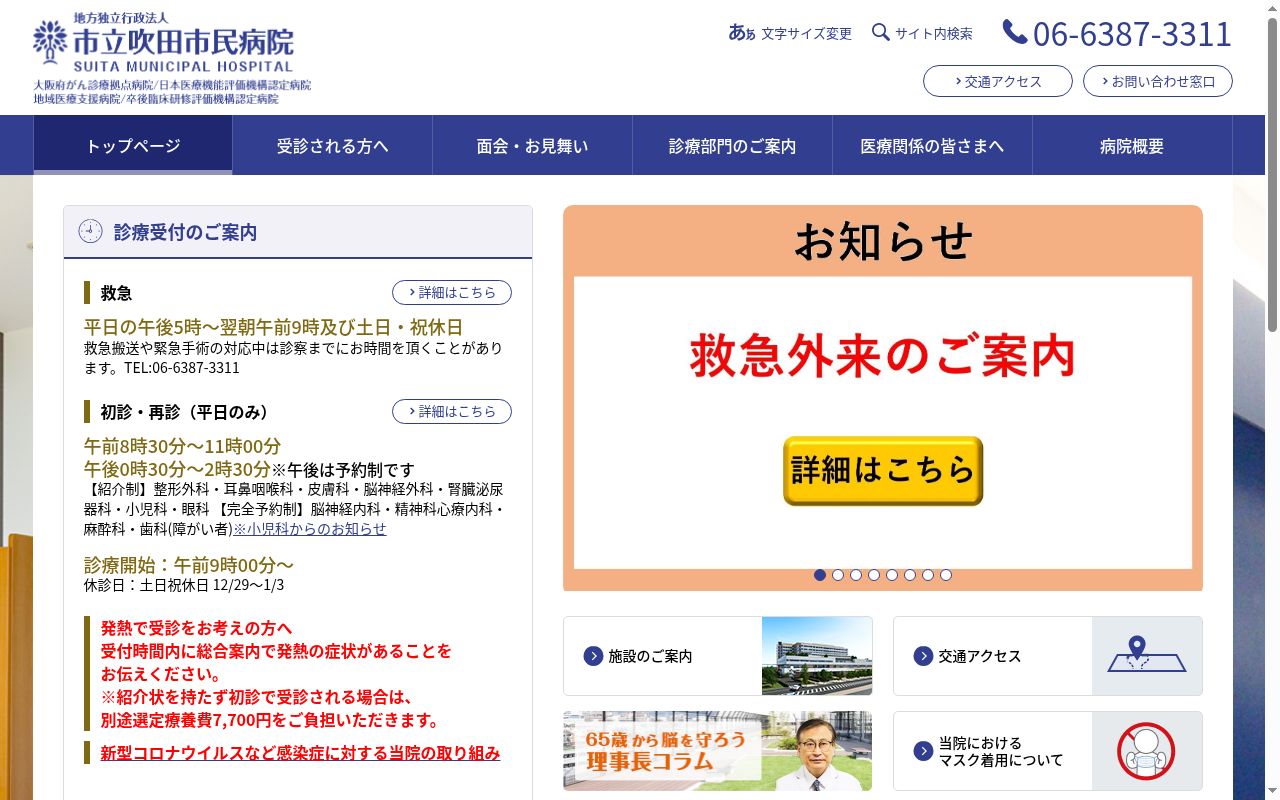The height and width of the screenshot is (800, 1280).
Task: Open site search magnifier icon
Action: pyautogui.click(x=880, y=32)
